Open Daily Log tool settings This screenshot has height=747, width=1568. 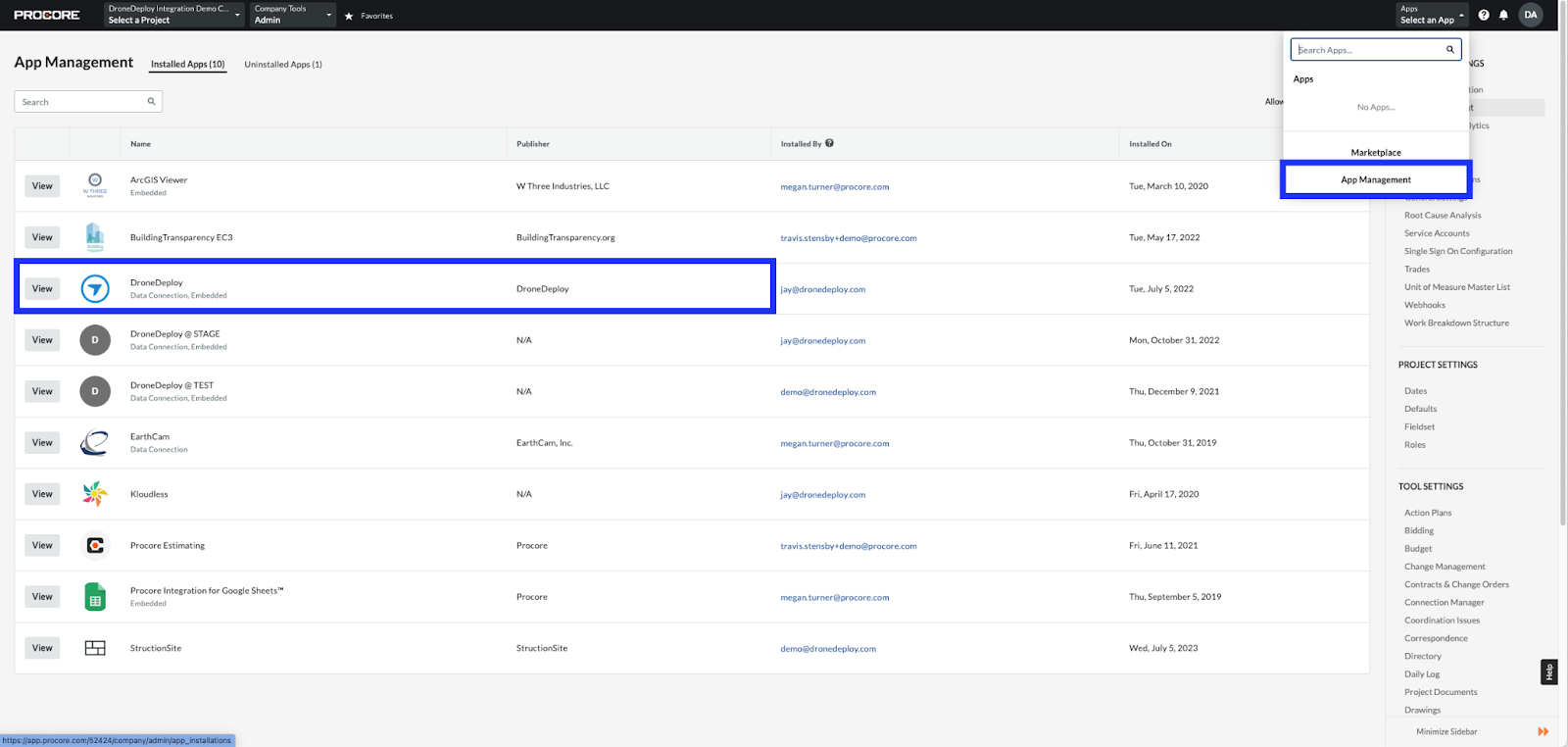click(1422, 674)
